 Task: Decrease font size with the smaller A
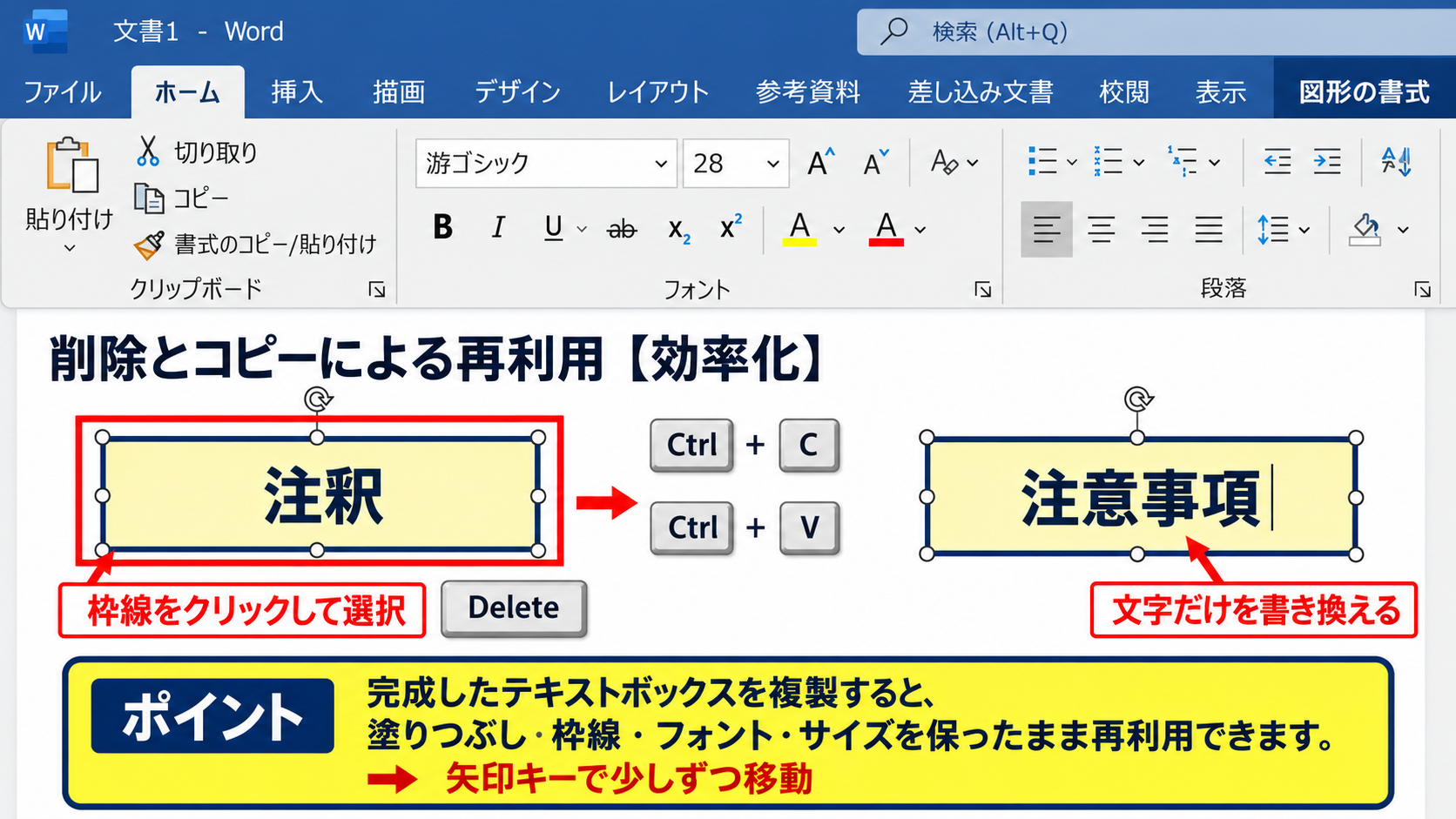[x=876, y=163]
